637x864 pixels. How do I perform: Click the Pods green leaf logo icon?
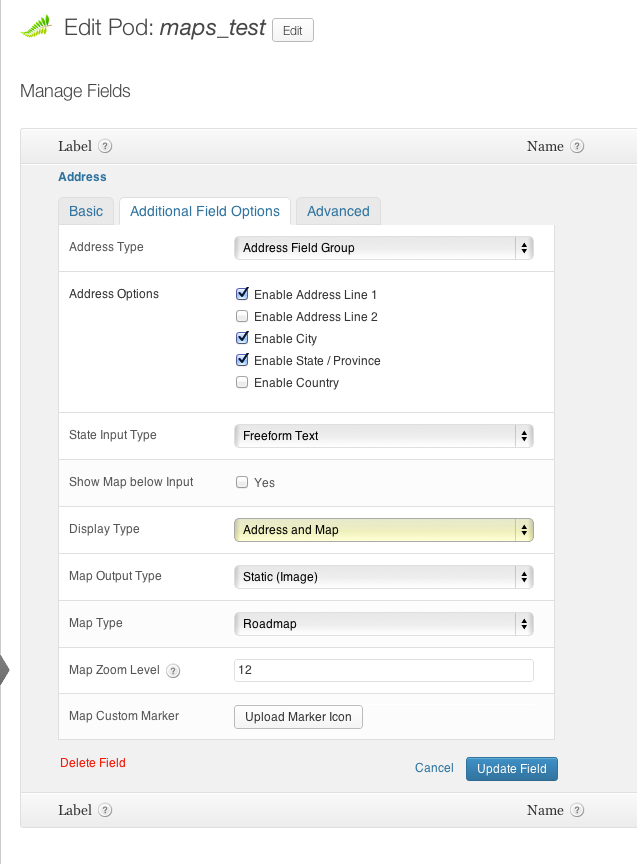pos(36,27)
